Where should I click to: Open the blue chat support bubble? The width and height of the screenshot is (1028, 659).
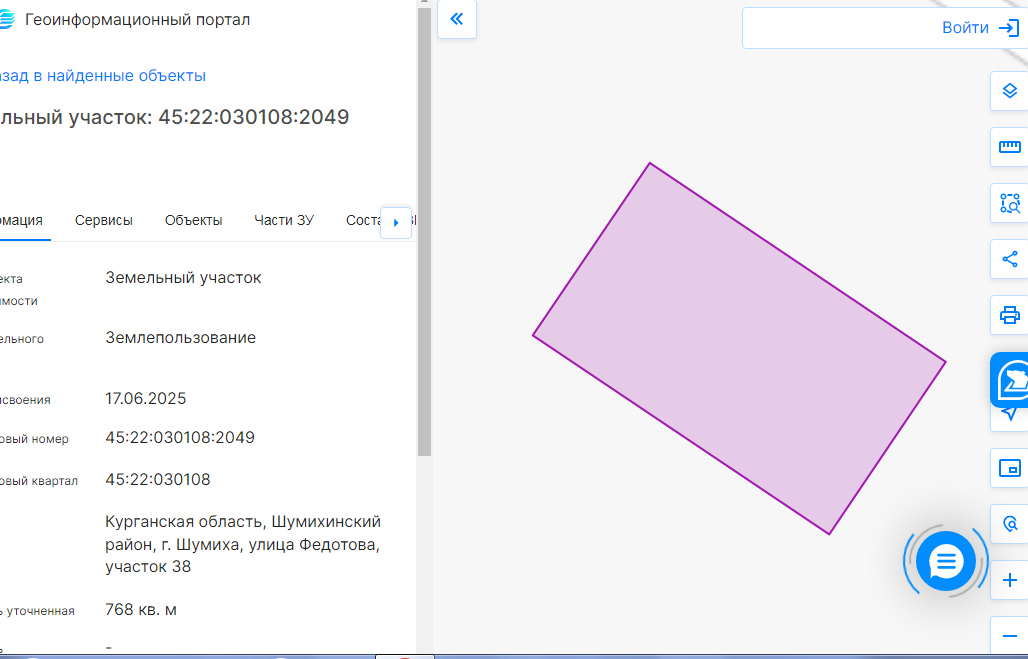(945, 561)
